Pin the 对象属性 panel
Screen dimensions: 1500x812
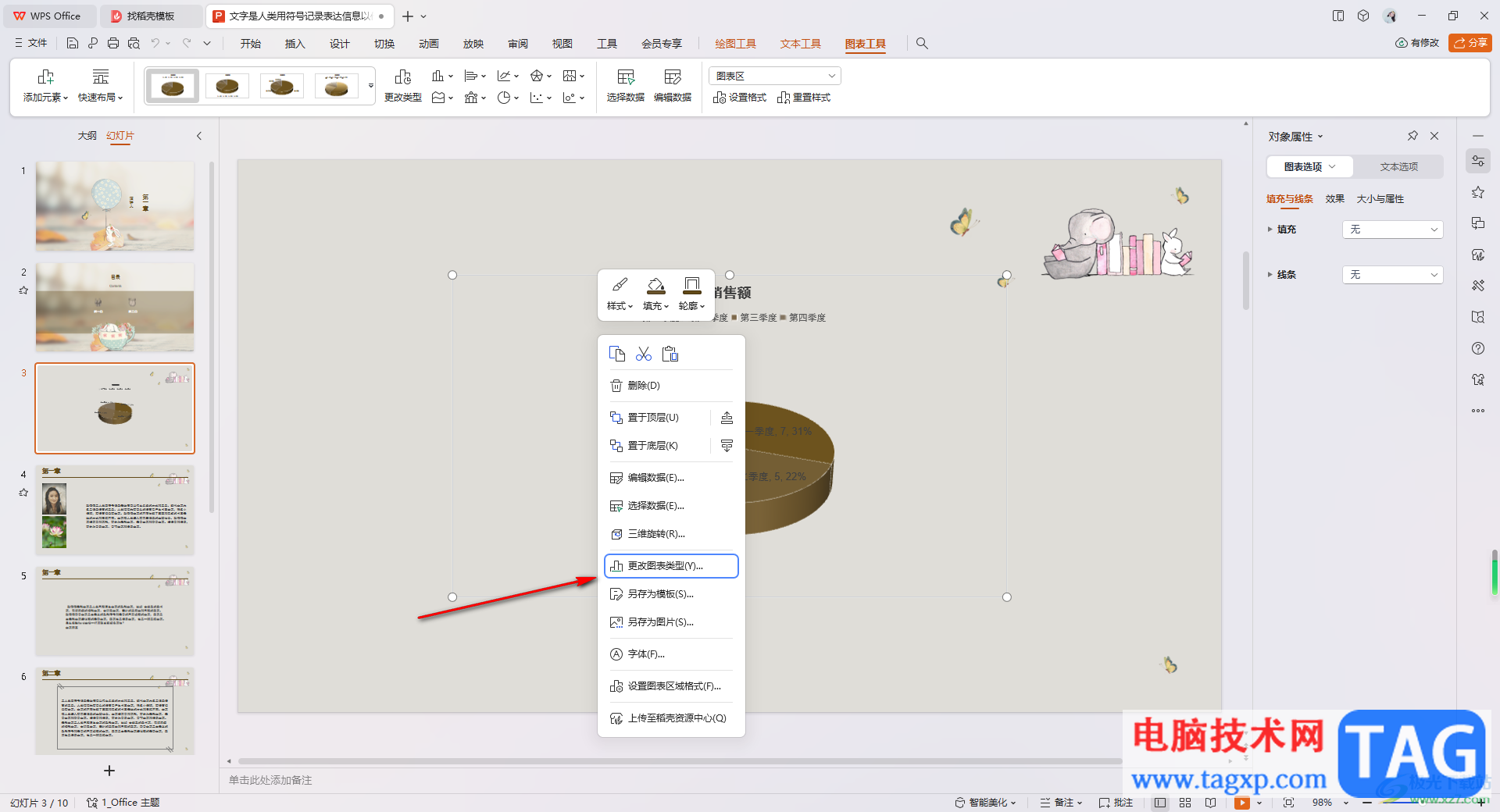(1412, 136)
